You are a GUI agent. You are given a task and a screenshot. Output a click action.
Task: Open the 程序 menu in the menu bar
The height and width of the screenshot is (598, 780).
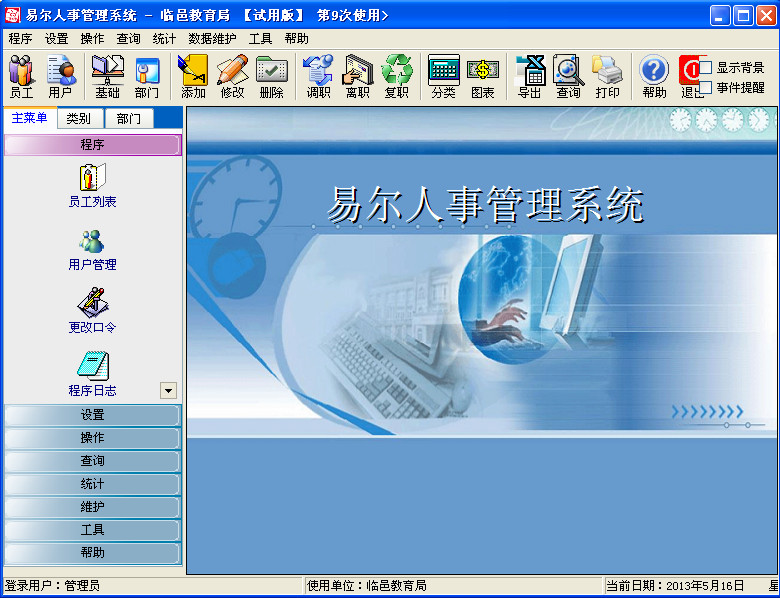20,39
